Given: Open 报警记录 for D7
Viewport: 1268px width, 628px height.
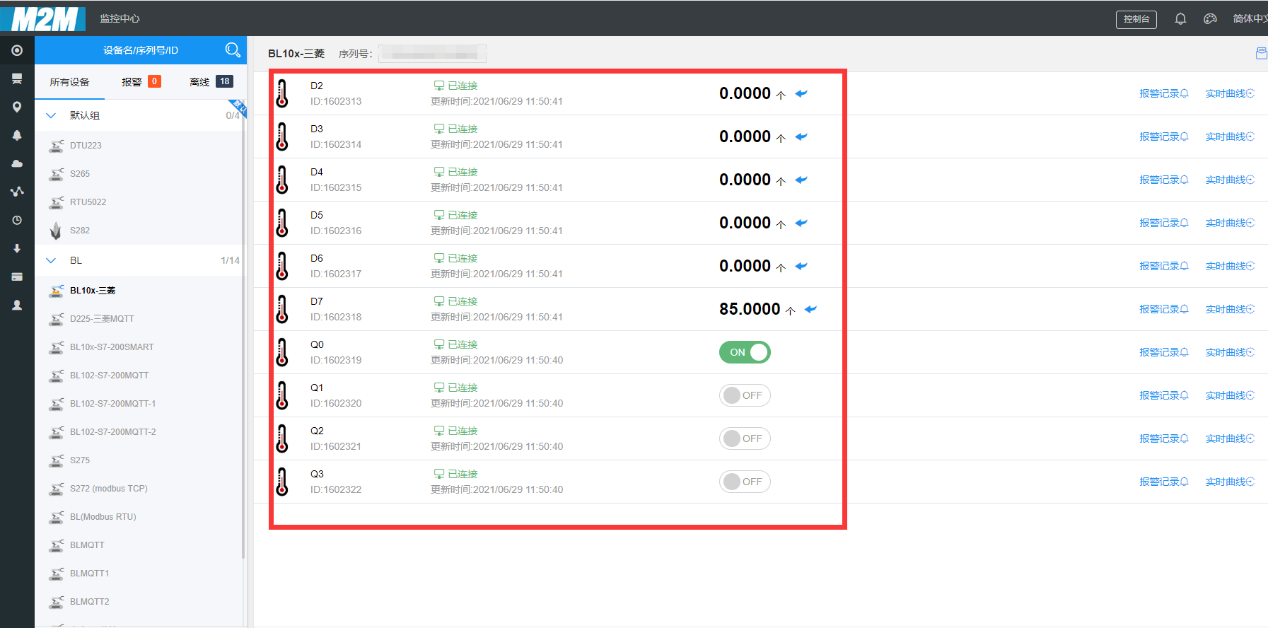Looking at the screenshot, I should coord(1164,309).
